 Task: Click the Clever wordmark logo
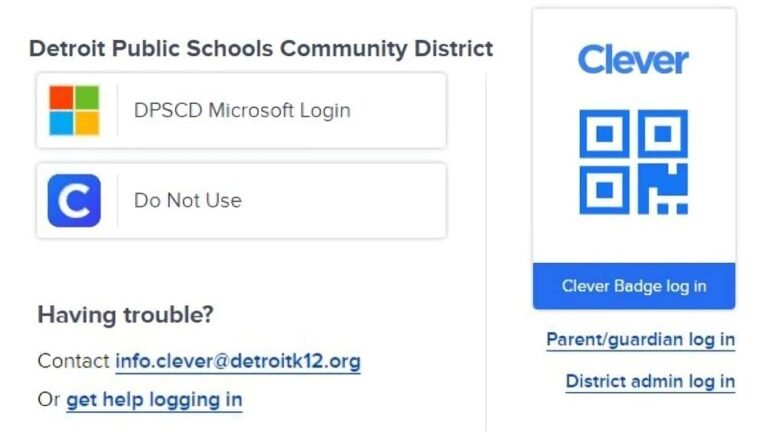[x=633, y=59]
